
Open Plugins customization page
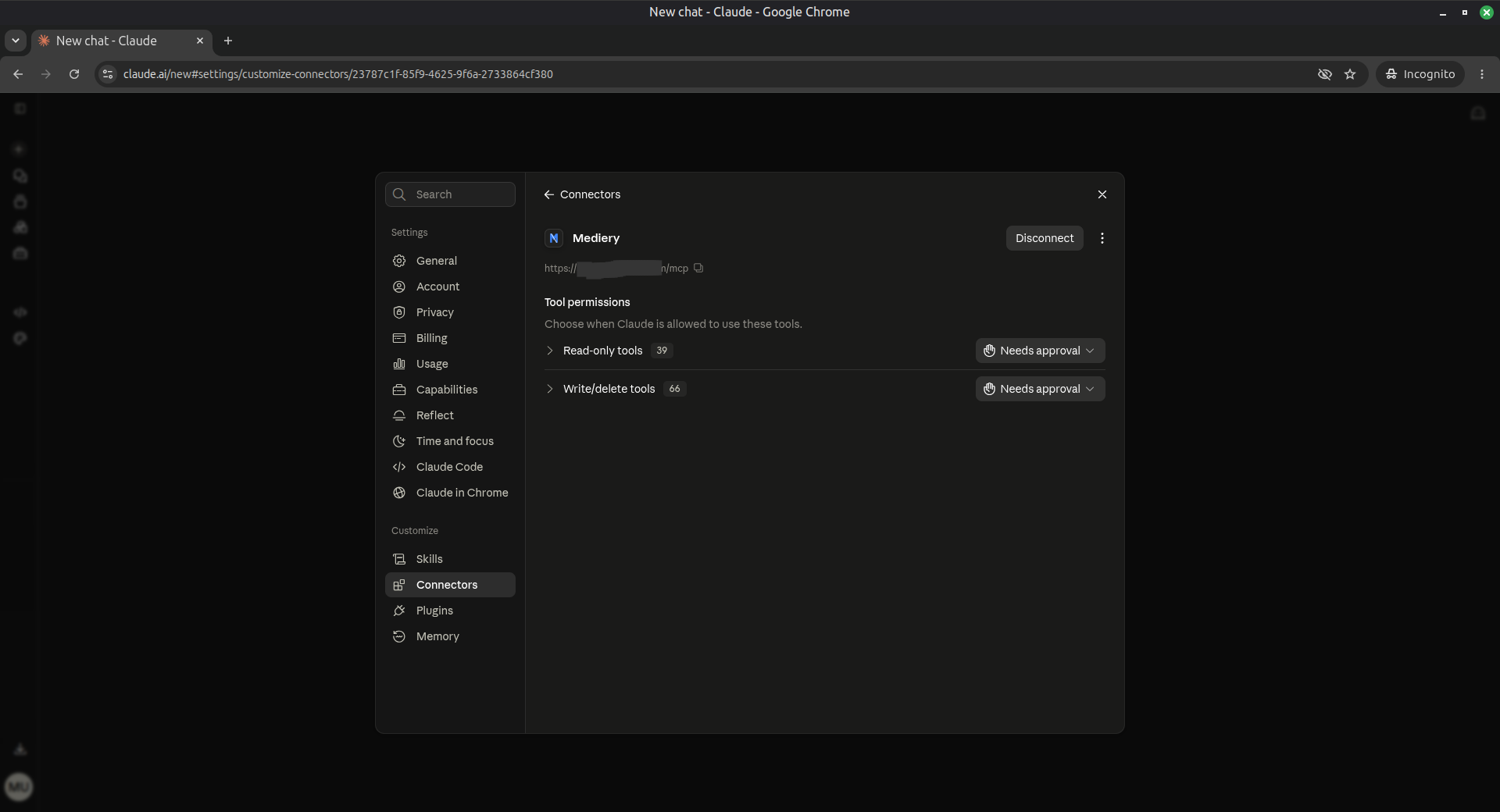(x=450, y=611)
